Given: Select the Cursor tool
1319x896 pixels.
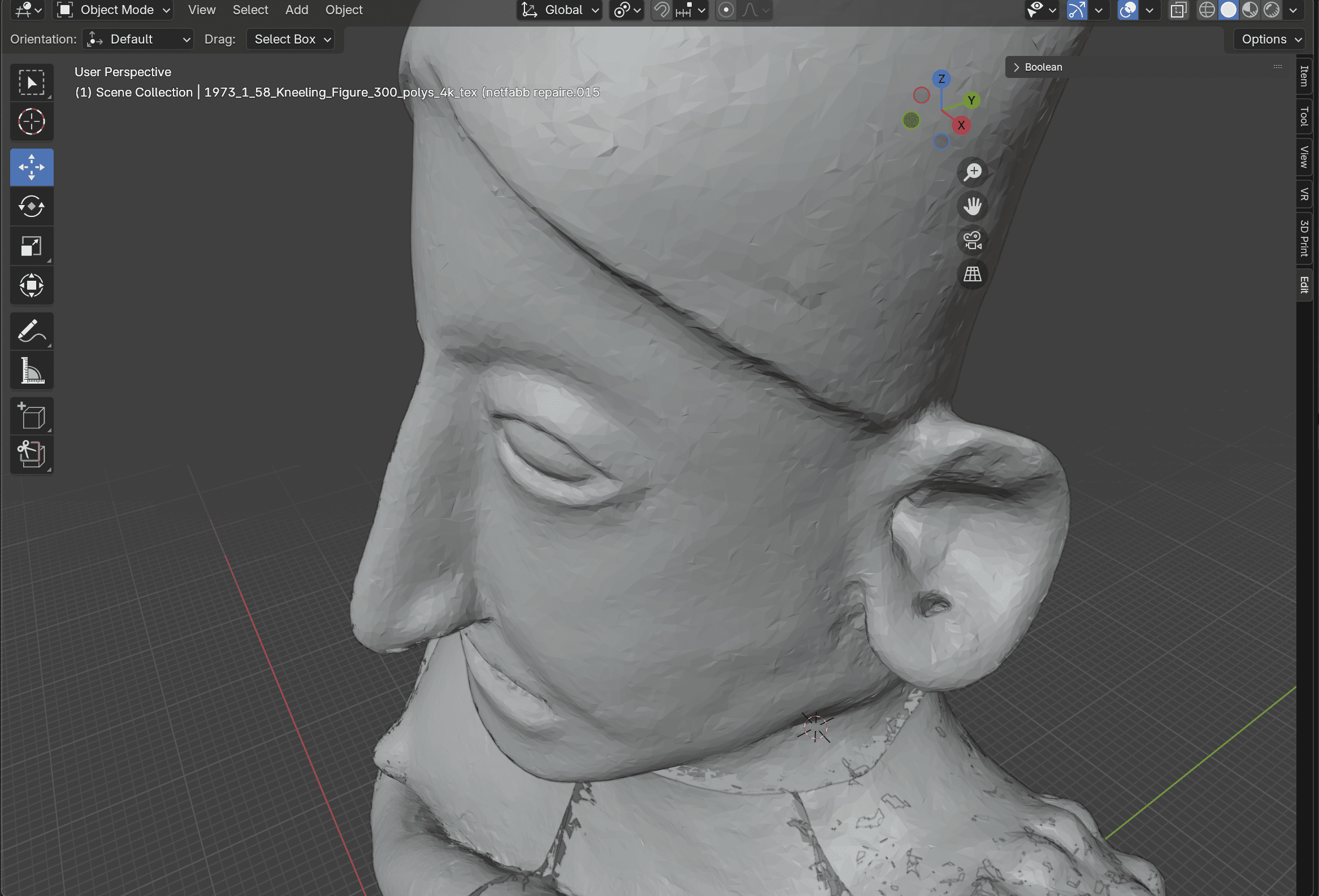Looking at the screenshot, I should click(x=31, y=121).
